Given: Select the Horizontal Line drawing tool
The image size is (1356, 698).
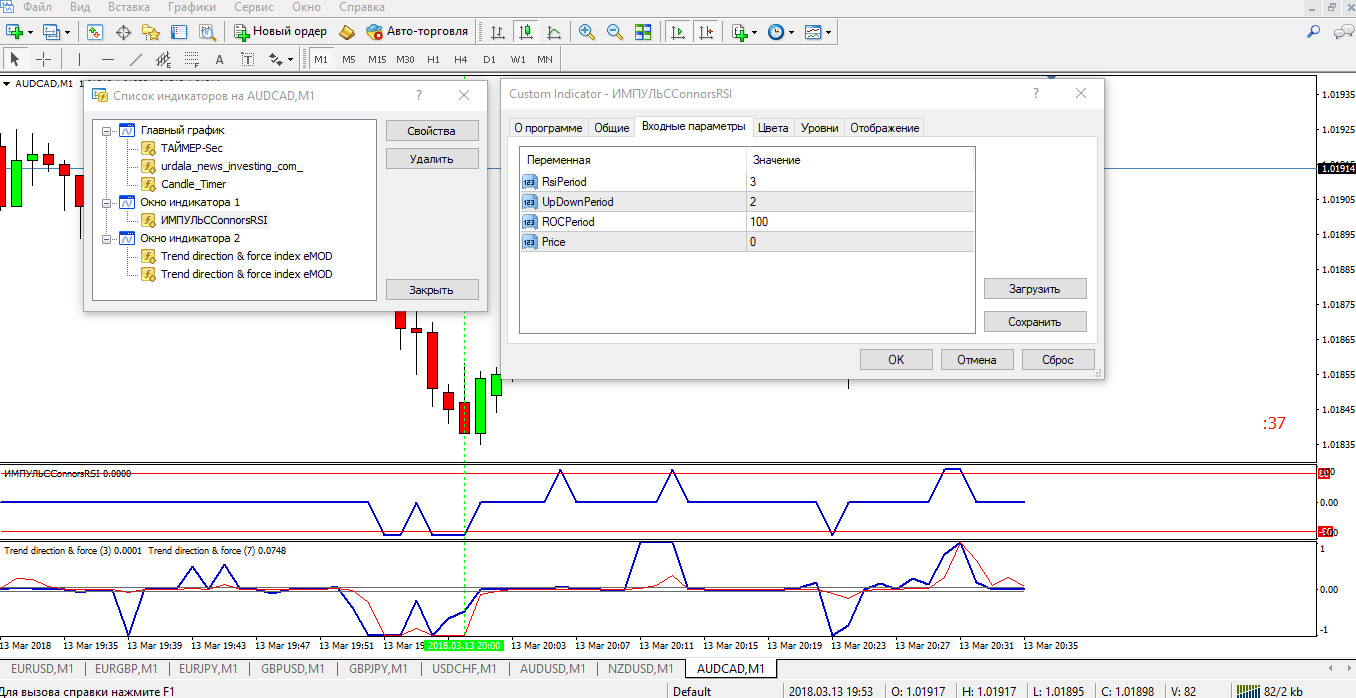Looking at the screenshot, I should click(x=108, y=59).
